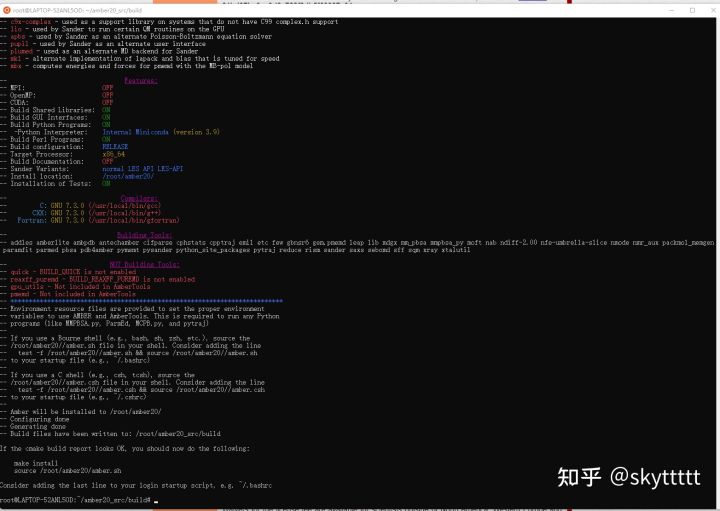The image size is (720, 511).
Task: Click the 'make install' command text
Action: click(x=36, y=463)
